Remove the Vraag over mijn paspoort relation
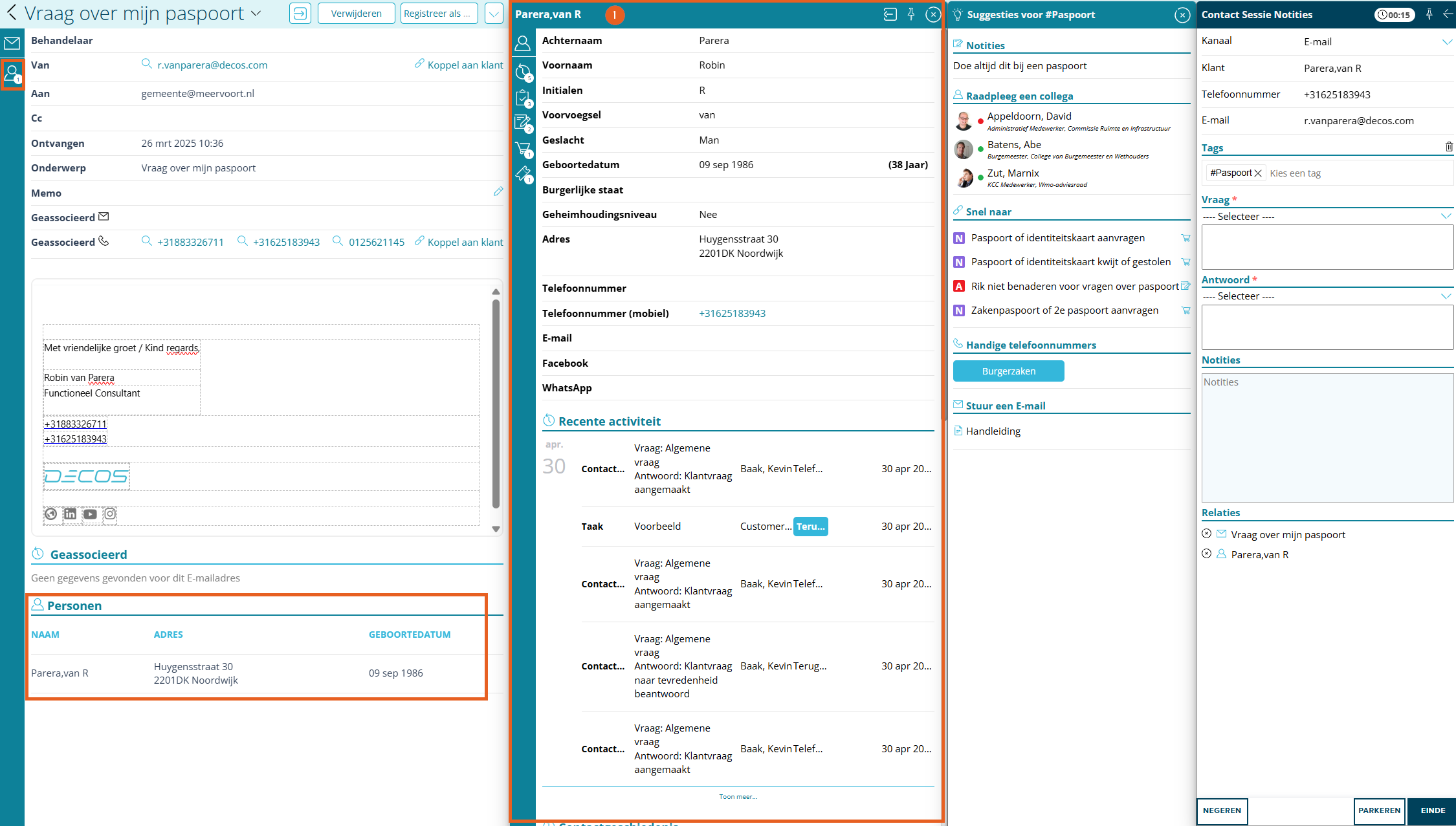Image resolution: width=1456 pixels, height=826 pixels. pyautogui.click(x=1206, y=534)
